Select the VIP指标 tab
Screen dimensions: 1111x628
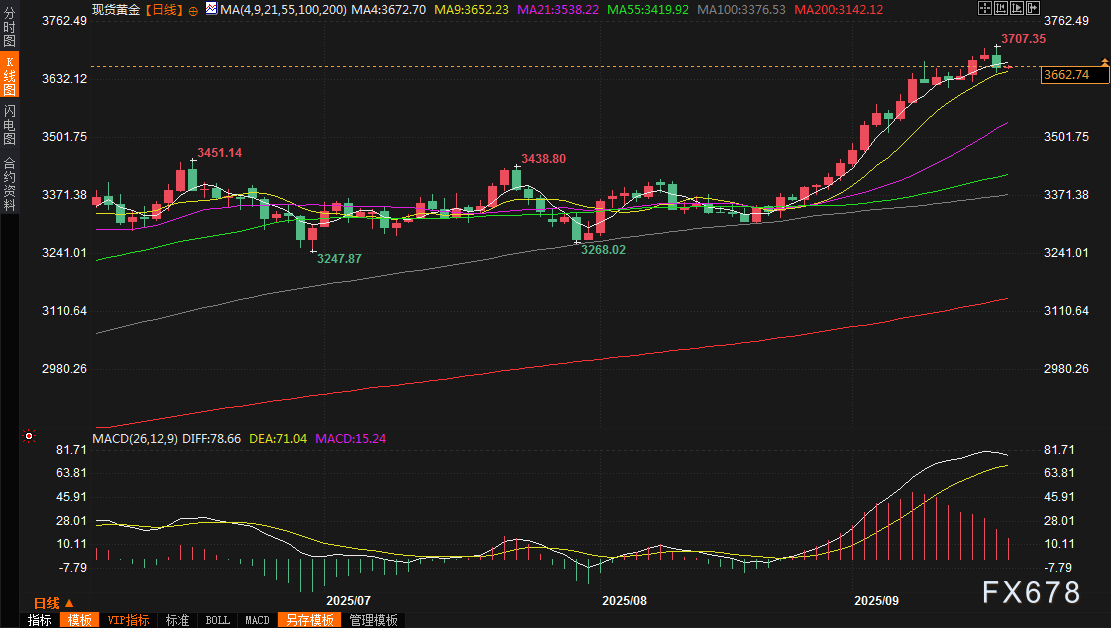click(128, 620)
